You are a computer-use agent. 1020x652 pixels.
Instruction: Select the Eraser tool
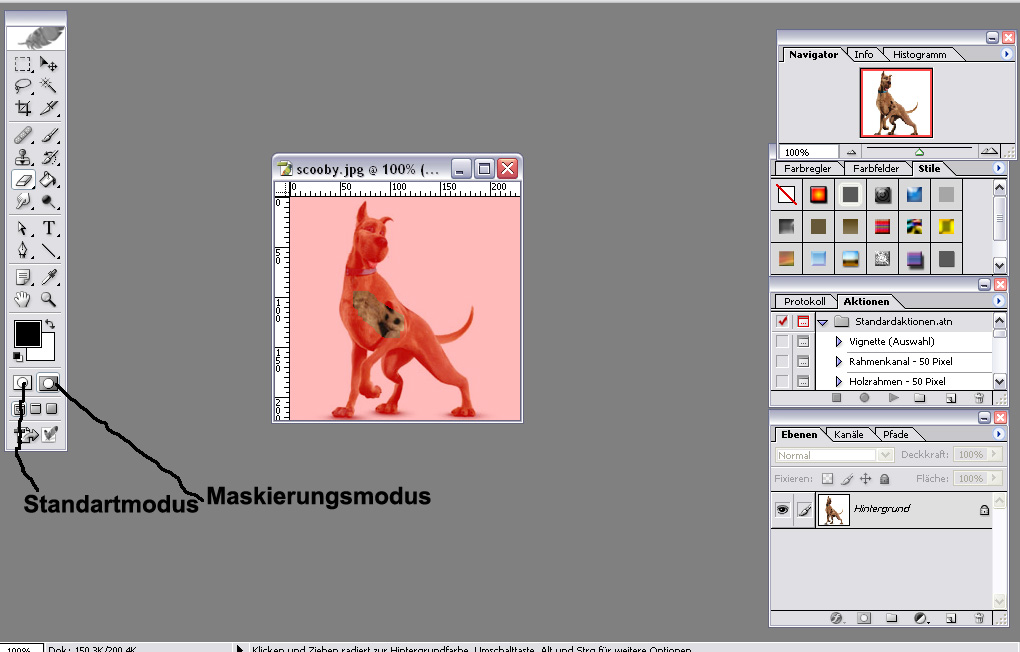click(23, 180)
